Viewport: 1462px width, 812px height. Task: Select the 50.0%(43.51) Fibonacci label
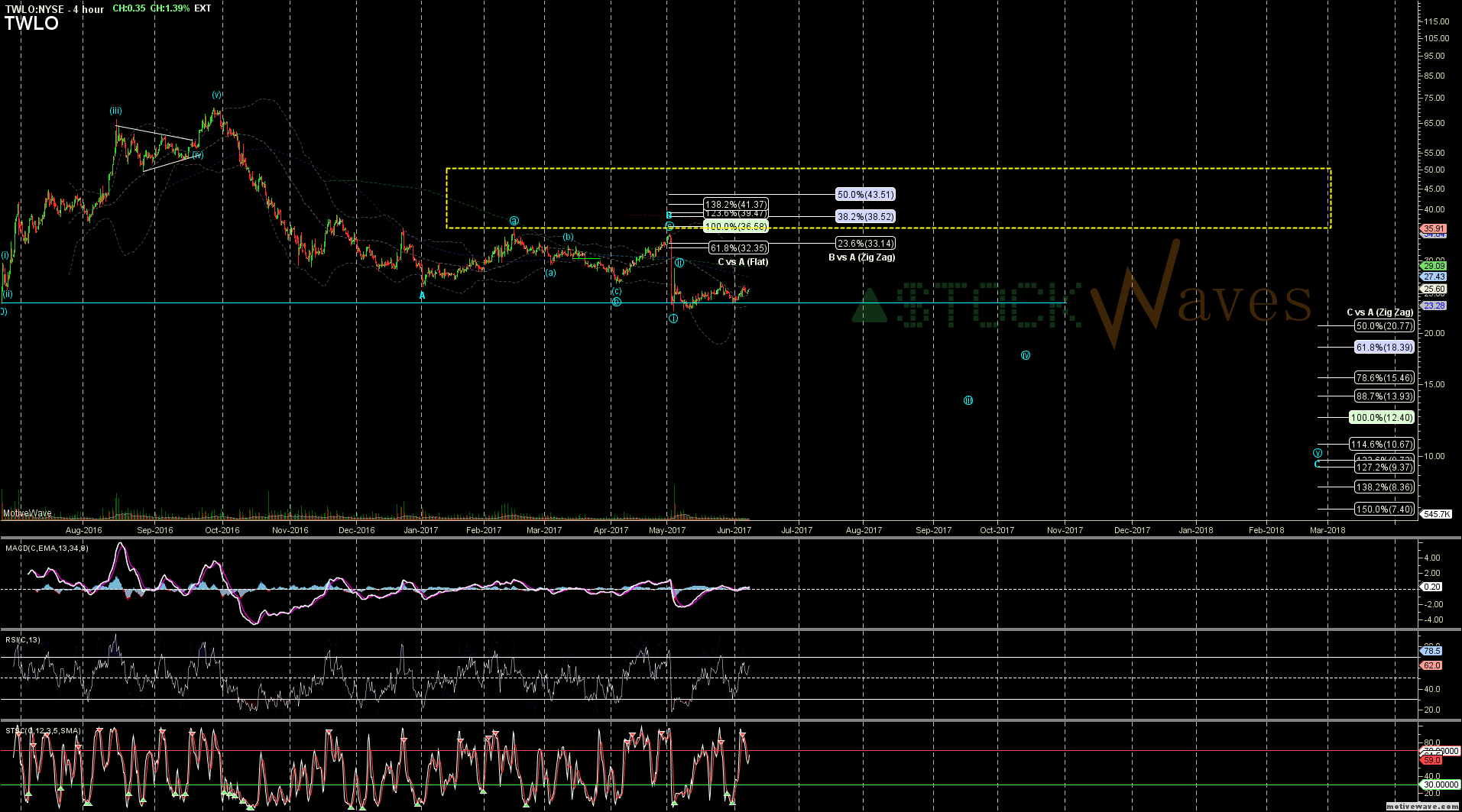point(865,195)
